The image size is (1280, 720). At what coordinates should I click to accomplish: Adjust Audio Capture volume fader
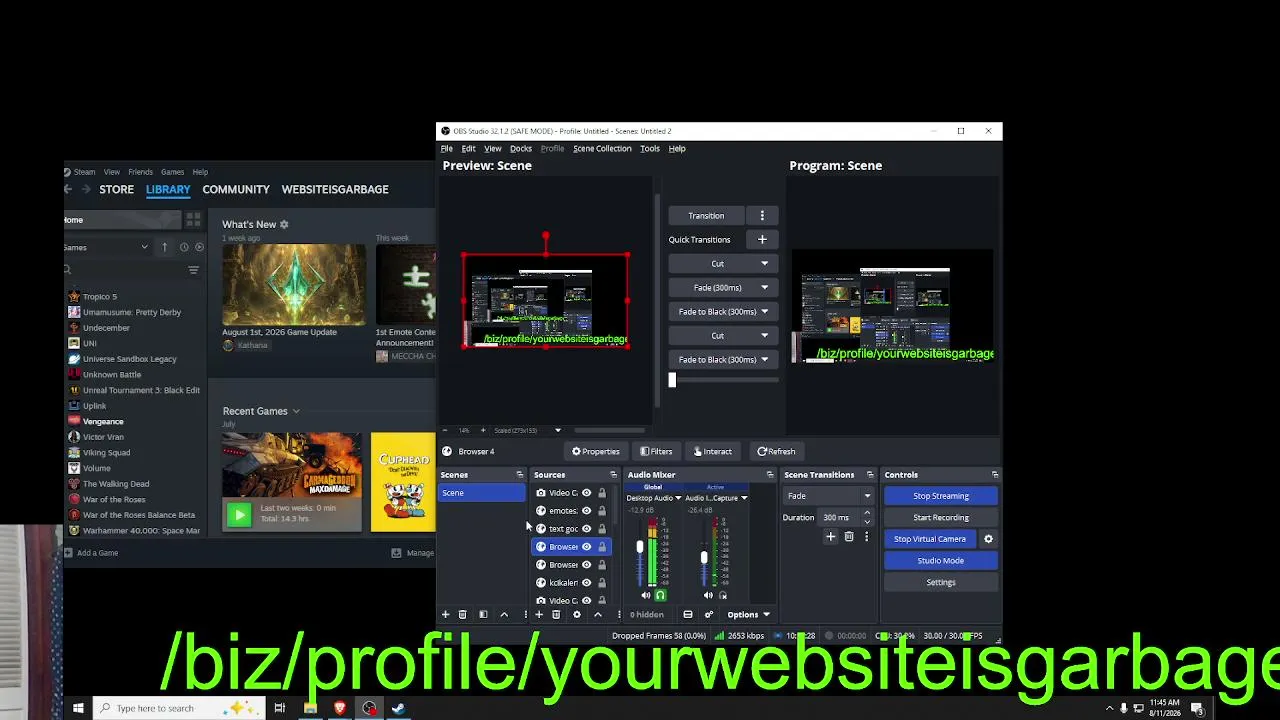(704, 557)
